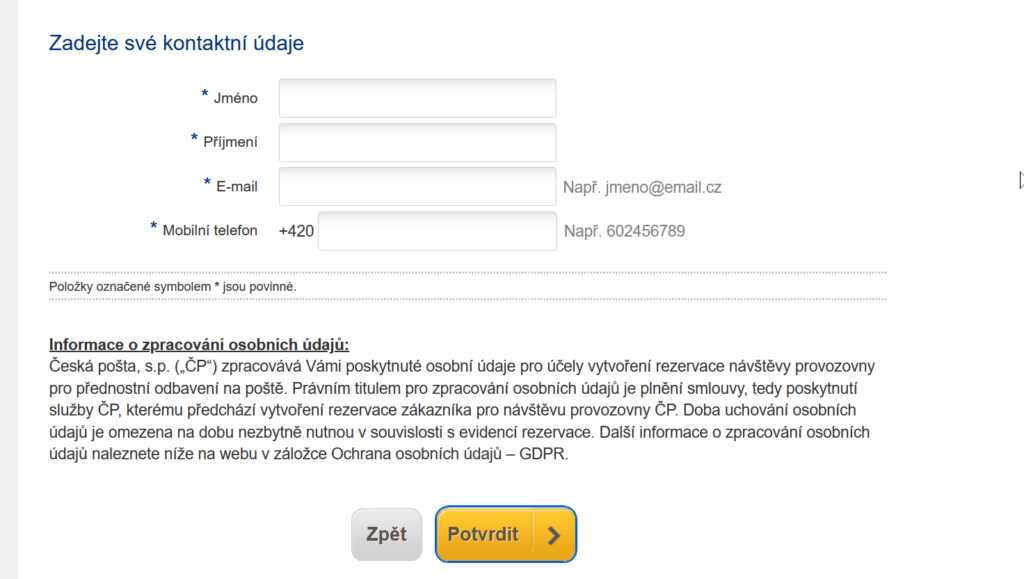Click the Mobilní telefon number field
The image size is (1024, 579).
click(436, 231)
